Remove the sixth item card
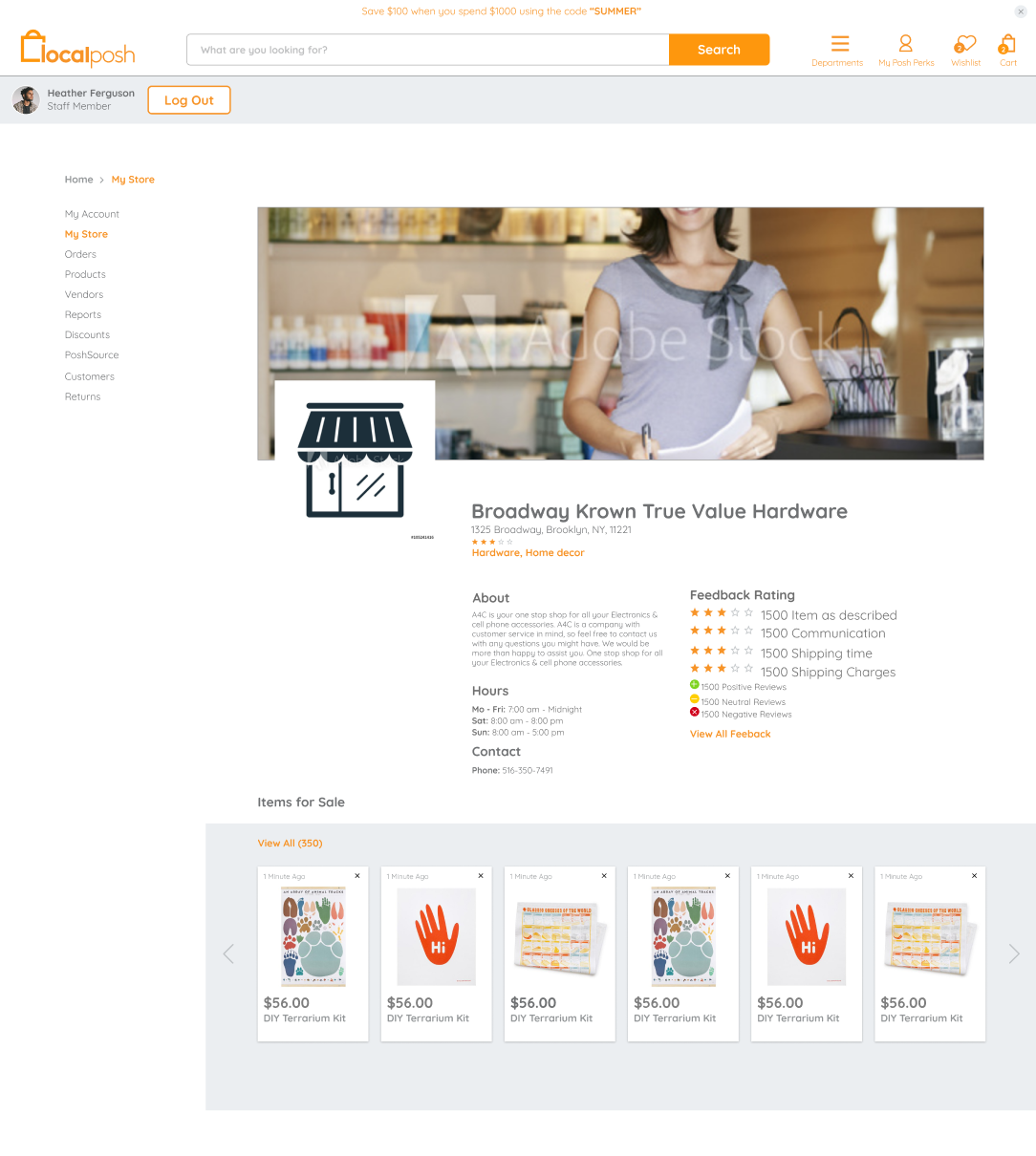 [x=974, y=875]
